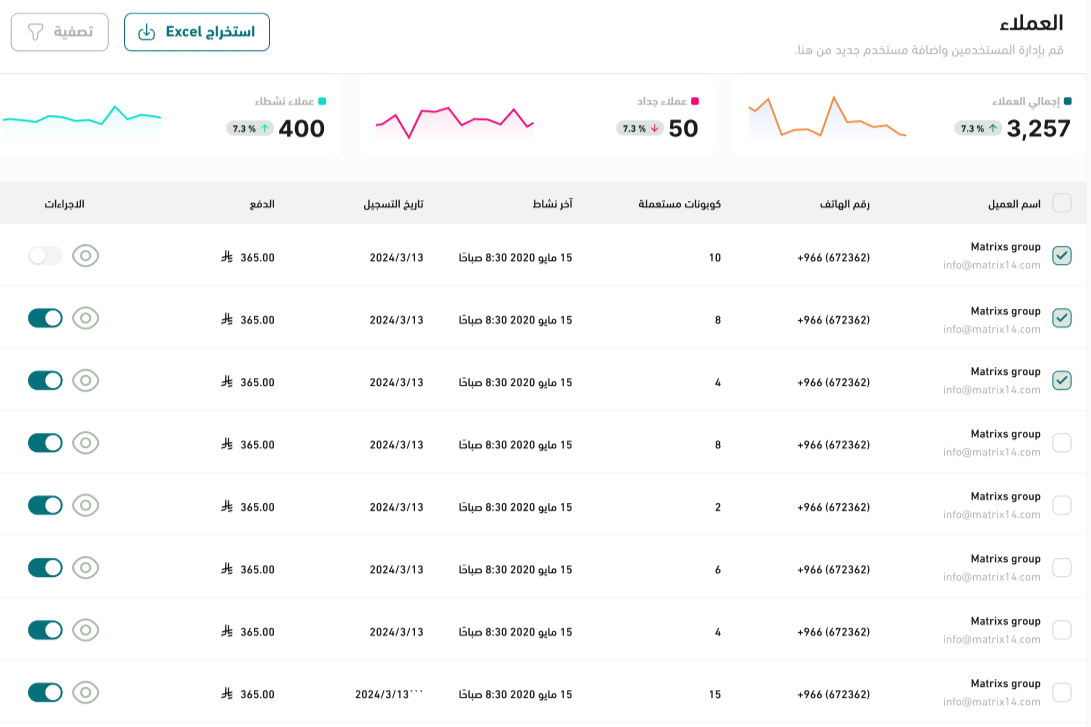Click the funnel icon in the تصفية button
This screenshot has height=727, width=1091.
pos(36,32)
